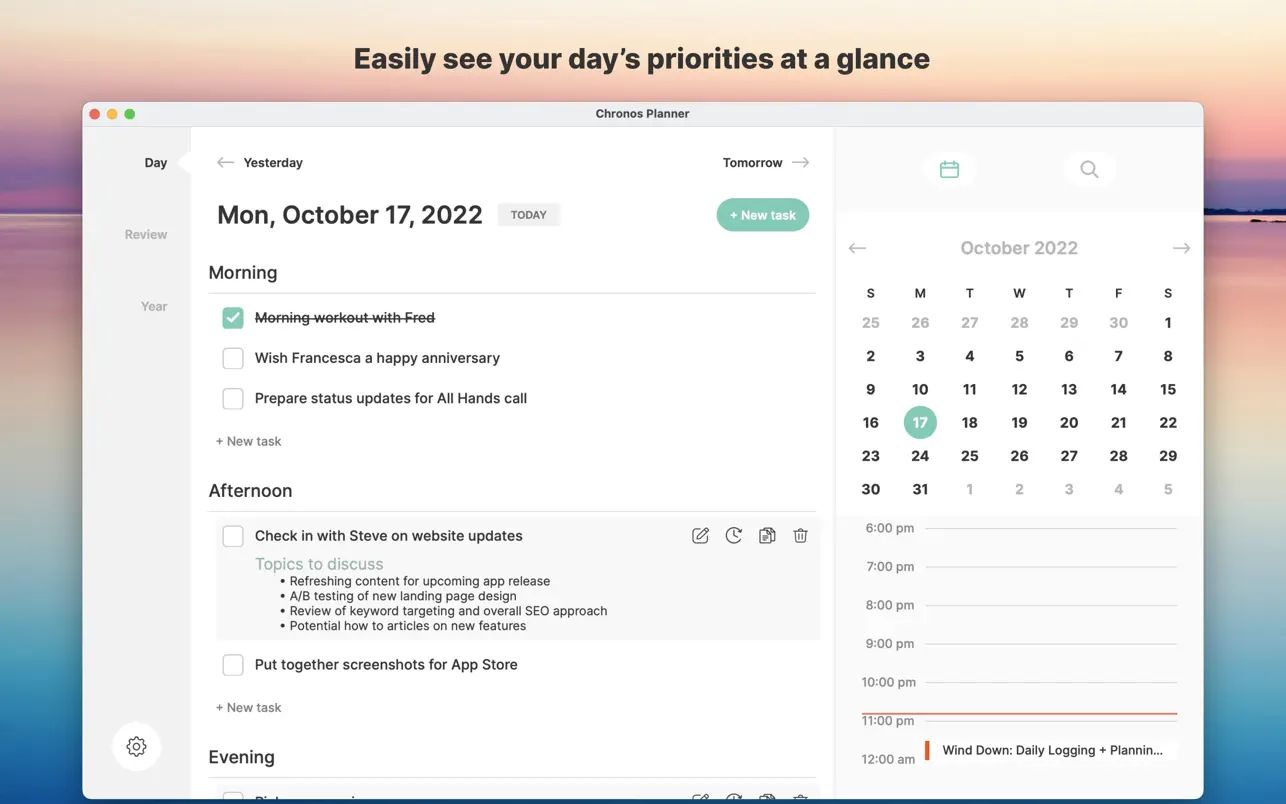Click the reschedule clock icon on Steve task
Image resolution: width=1286 pixels, height=804 pixels.
click(733, 535)
